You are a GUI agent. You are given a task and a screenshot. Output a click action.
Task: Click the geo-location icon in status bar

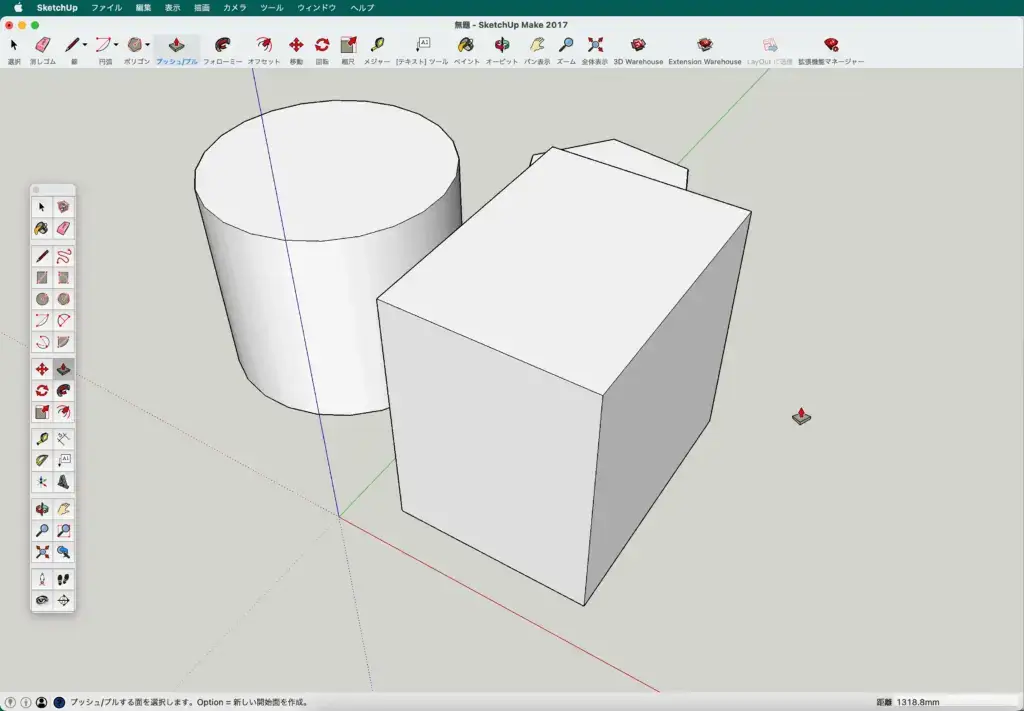10,703
